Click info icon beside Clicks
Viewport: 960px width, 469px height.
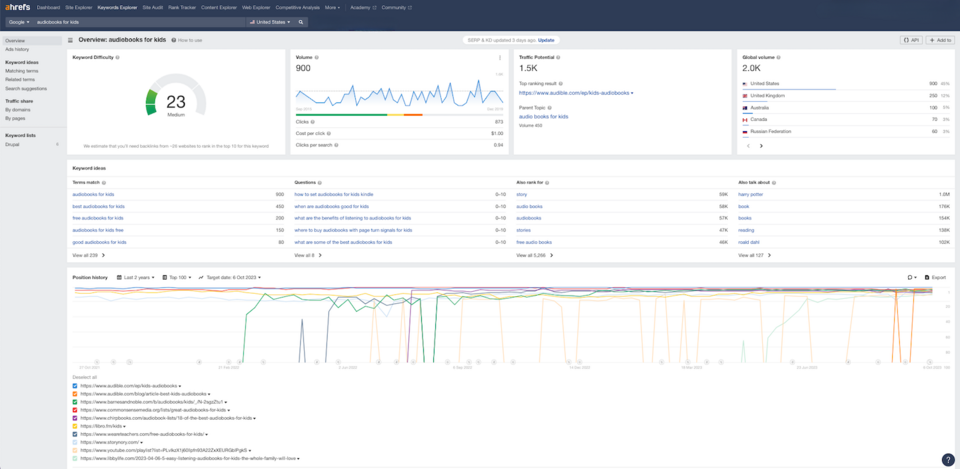pyautogui.click(x=313, y=122)
